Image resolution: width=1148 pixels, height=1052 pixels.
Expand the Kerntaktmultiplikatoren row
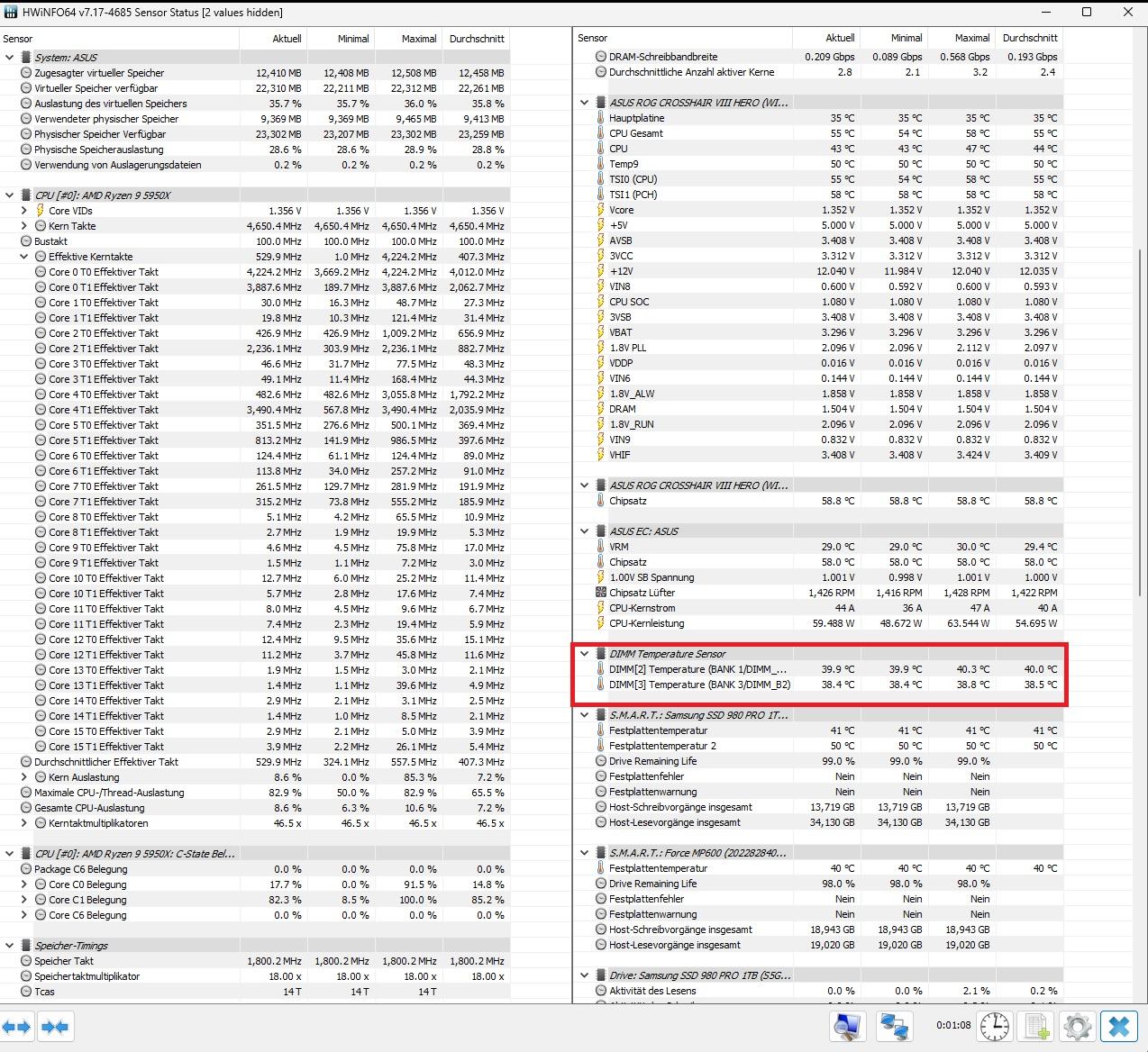tap(24, 823)
